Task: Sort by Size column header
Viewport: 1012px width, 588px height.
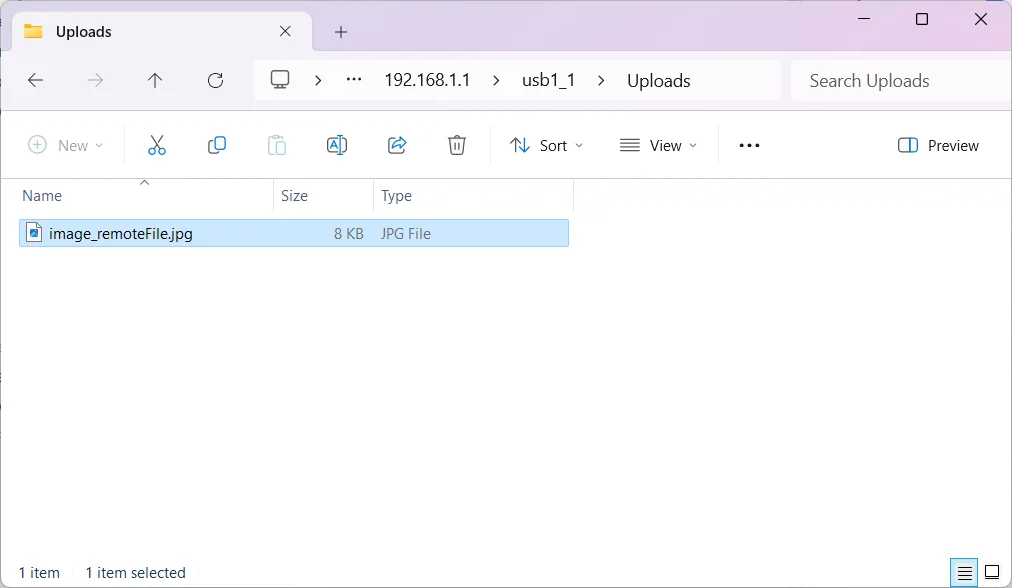Action: [294, 196]
